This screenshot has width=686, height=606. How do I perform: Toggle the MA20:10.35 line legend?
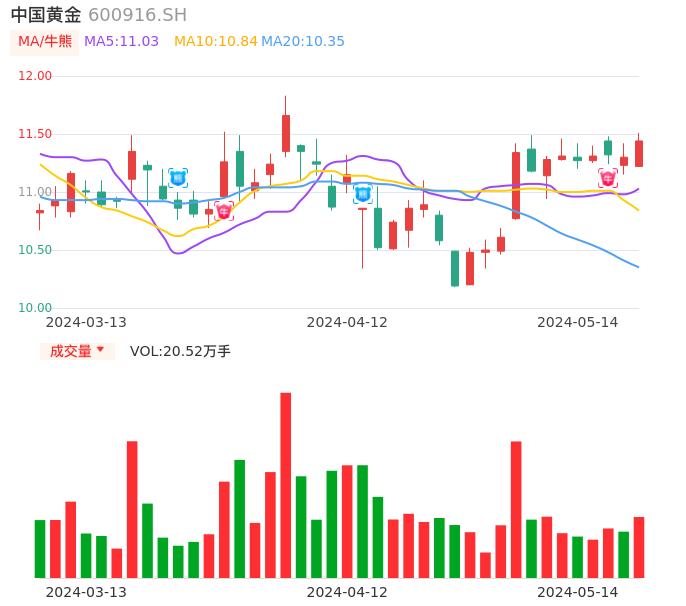point(303,41)
